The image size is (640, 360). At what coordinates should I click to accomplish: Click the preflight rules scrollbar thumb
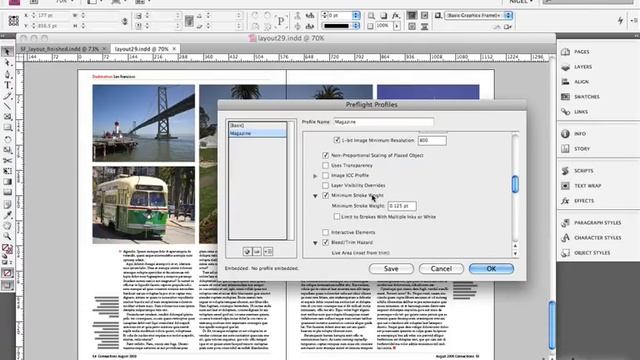(515, 184)
